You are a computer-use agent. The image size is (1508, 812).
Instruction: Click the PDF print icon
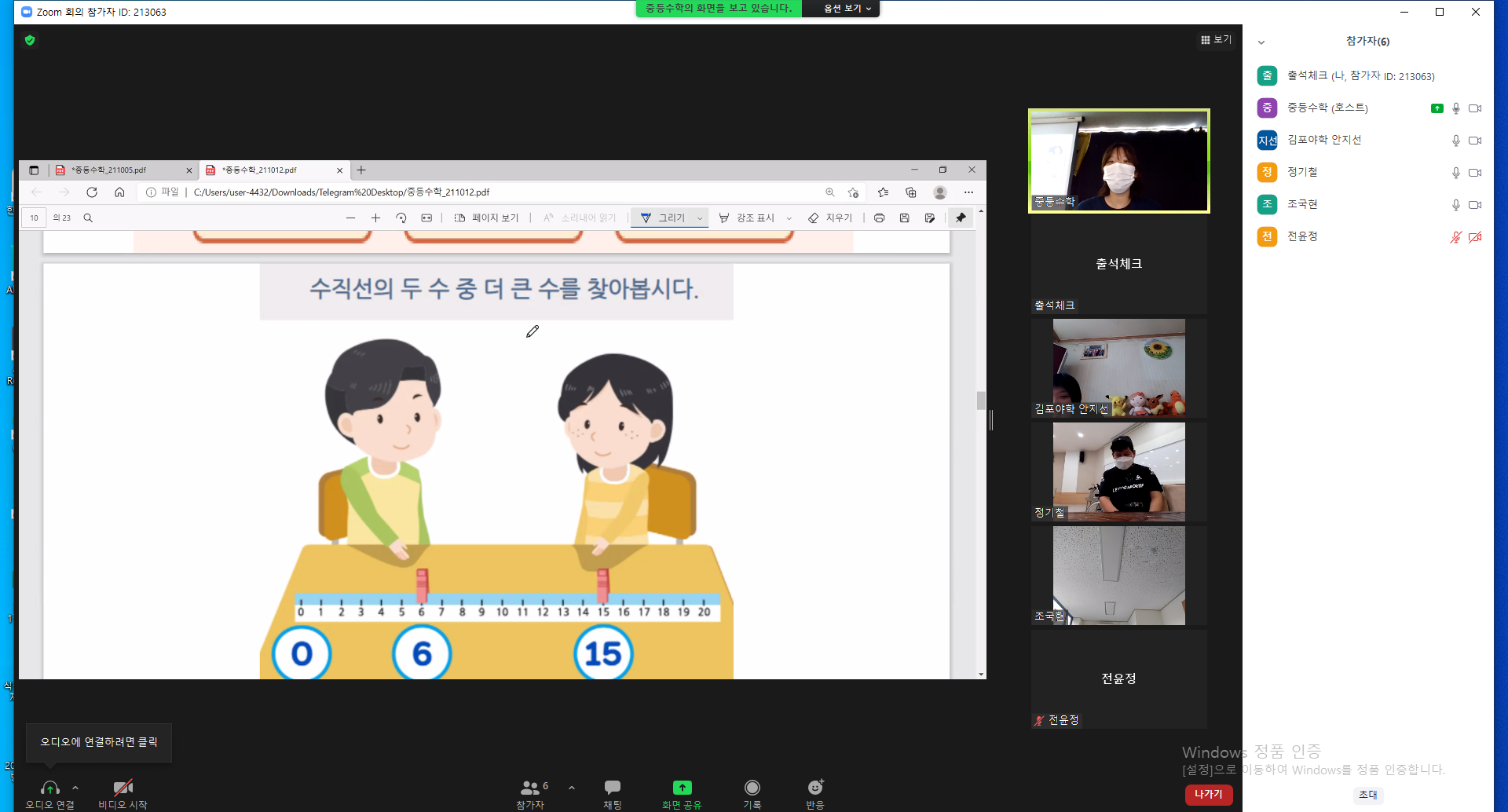pyautogui.click(x=880, y=218)
